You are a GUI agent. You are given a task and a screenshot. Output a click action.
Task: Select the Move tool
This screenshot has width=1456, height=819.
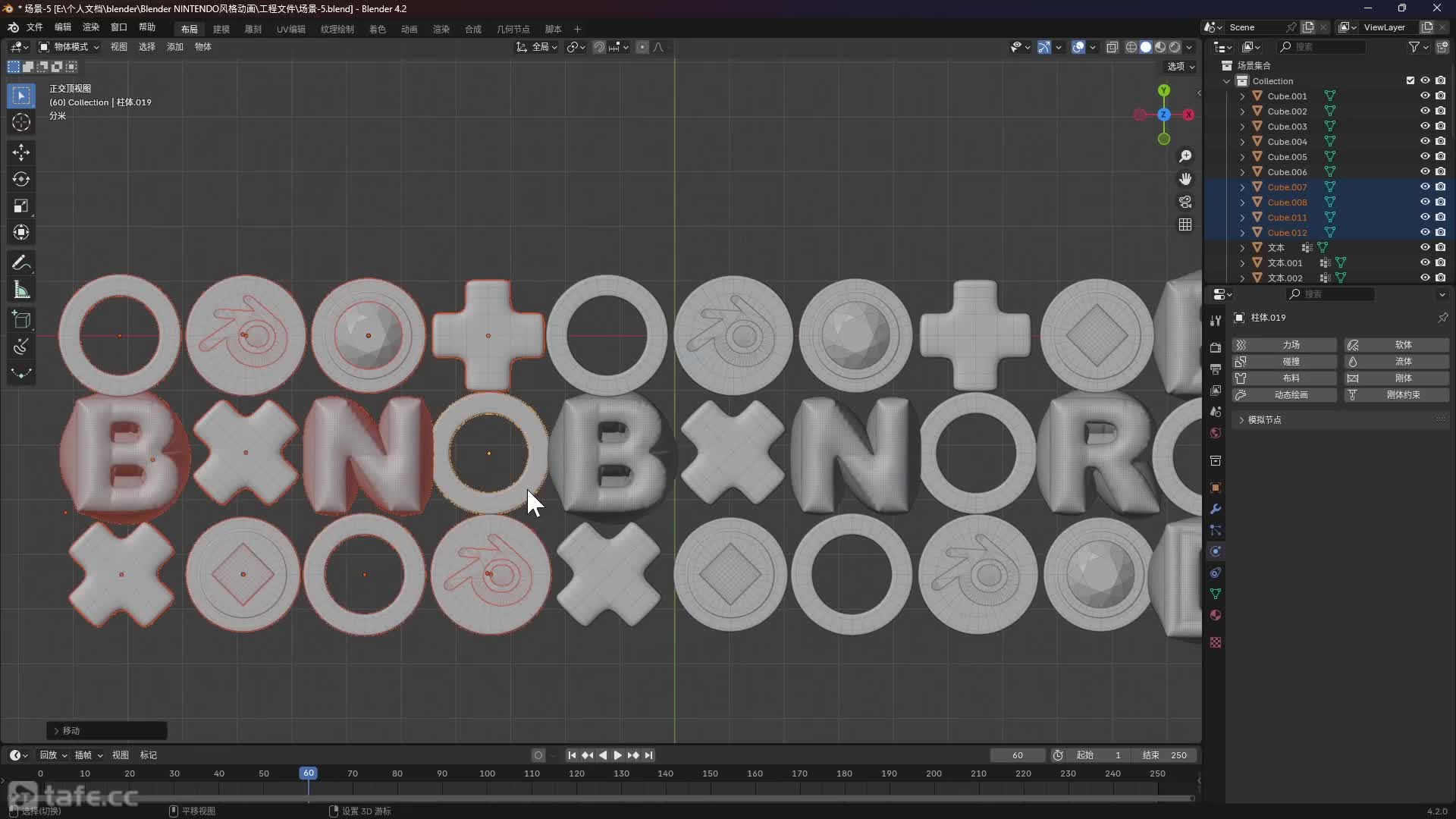(21, 152)
